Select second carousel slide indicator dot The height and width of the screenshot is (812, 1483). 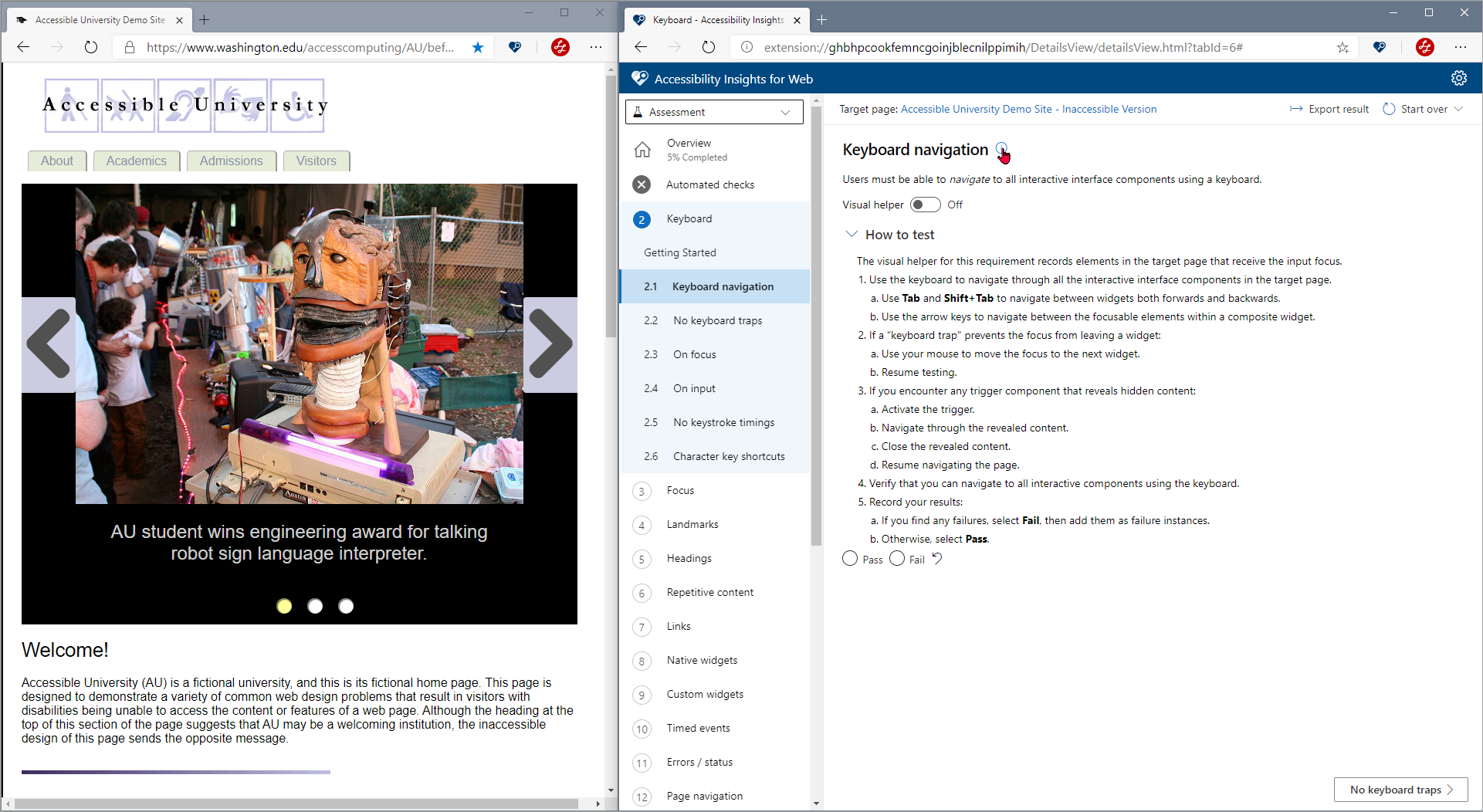point(315,606)
